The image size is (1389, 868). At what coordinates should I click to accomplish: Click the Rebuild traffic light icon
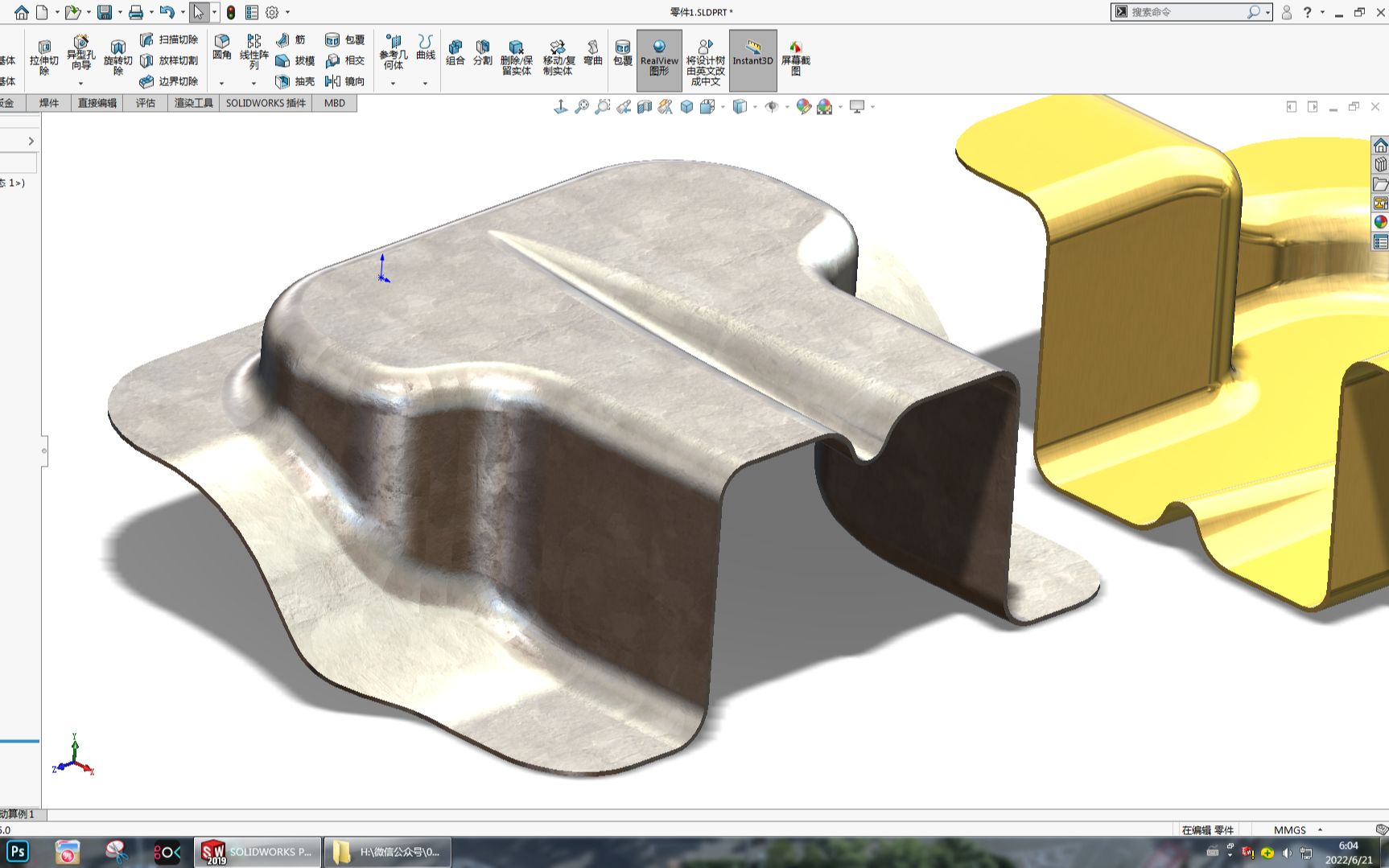tap(230, 12)
